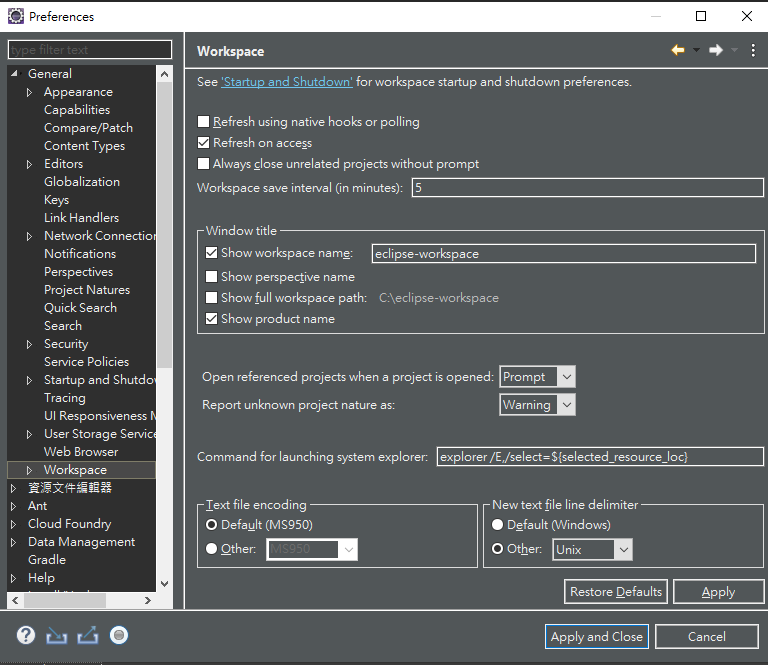Expand the Workspace tree node

tap(29, 470)
